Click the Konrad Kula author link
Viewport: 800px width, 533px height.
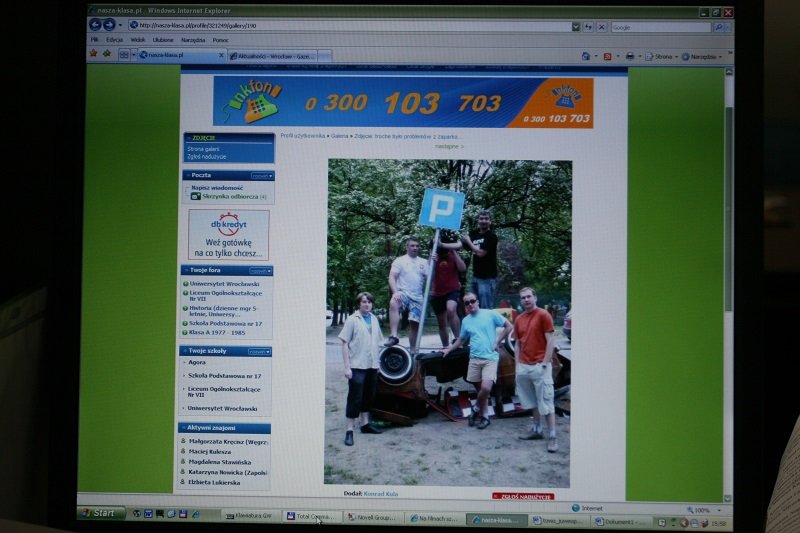point(380,493)
